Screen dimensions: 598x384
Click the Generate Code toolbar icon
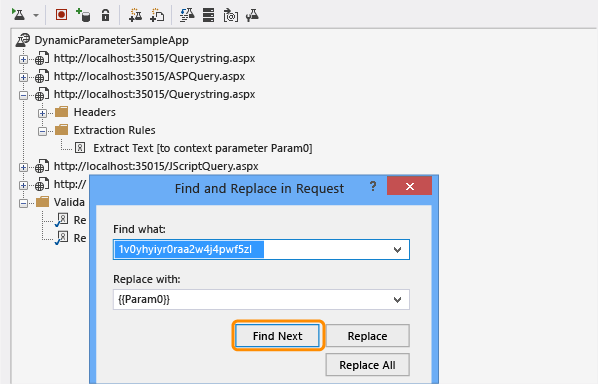187,15
